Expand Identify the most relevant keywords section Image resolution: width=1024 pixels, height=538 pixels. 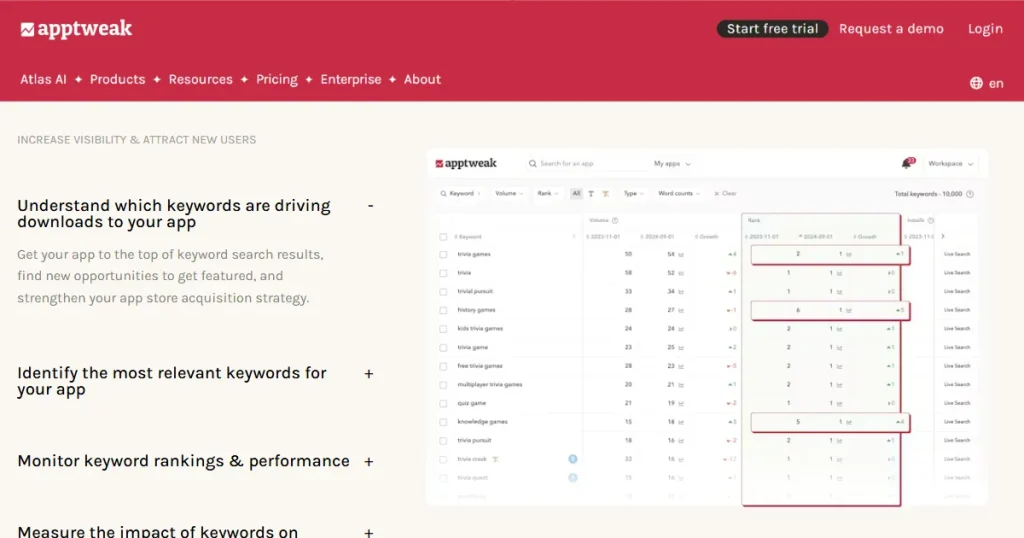(369, 373)
